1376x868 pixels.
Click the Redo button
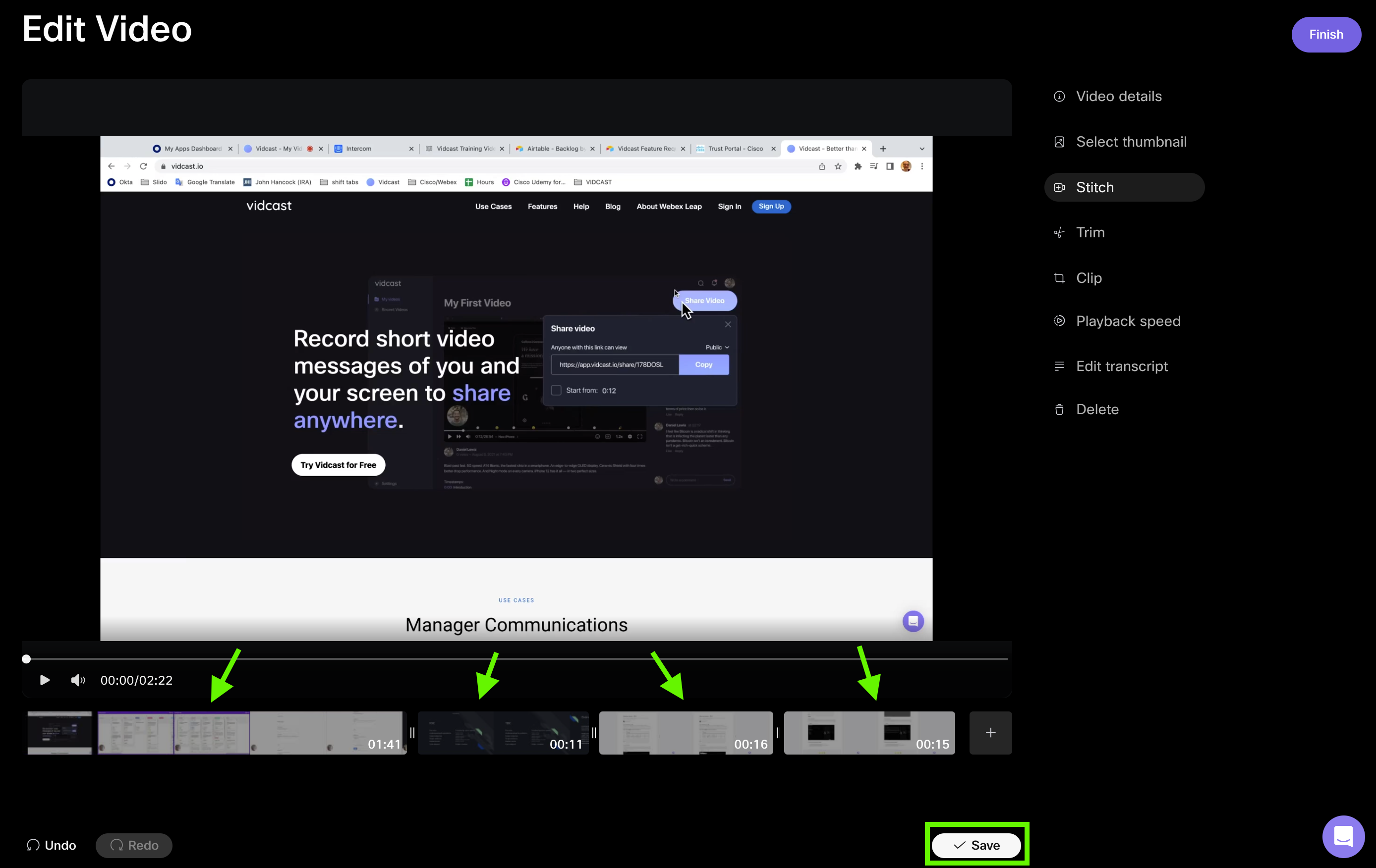pyautogui.click(x=134, y=845)
